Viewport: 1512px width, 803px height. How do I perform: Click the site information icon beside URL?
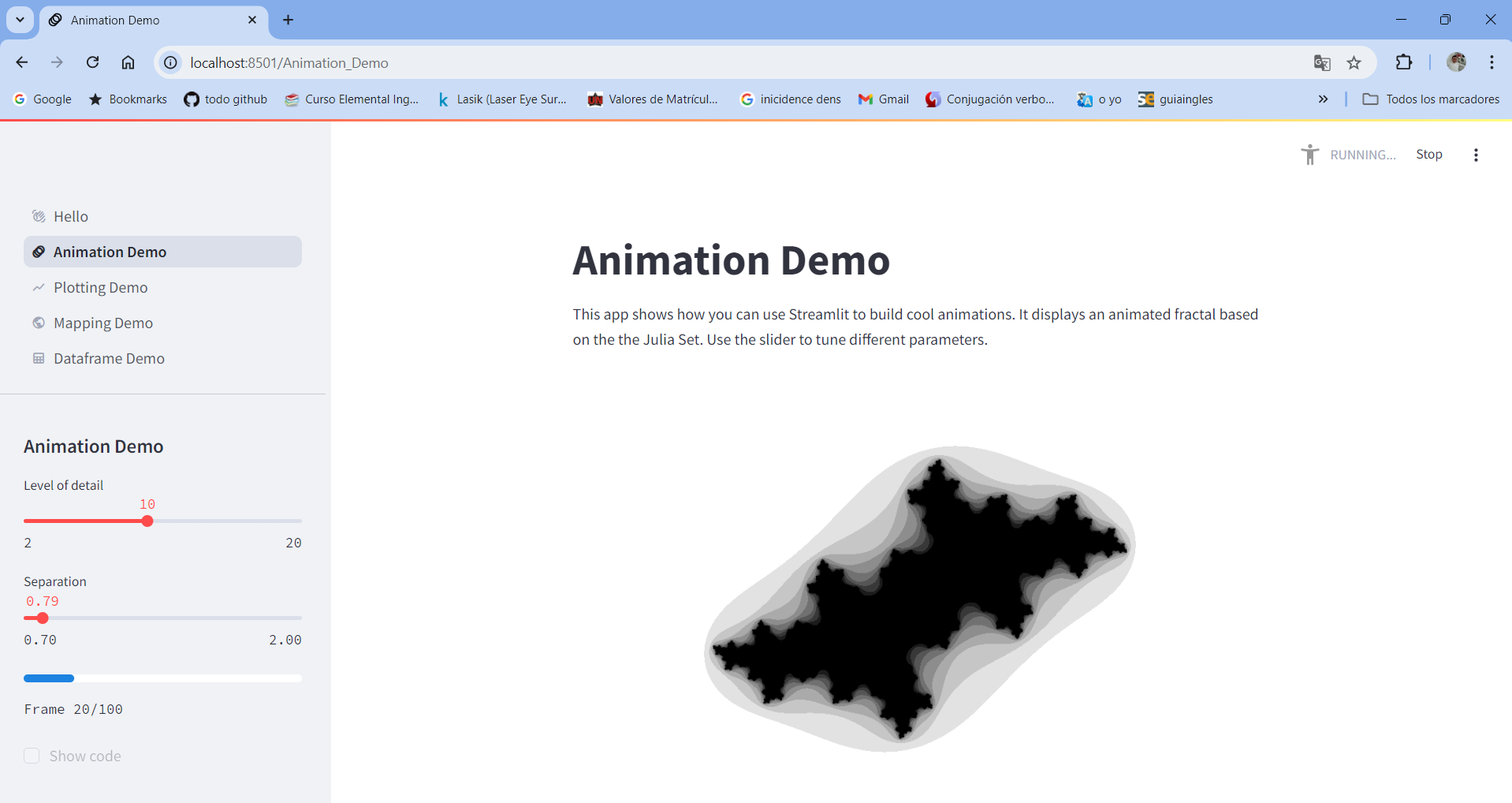pos(170,62)
